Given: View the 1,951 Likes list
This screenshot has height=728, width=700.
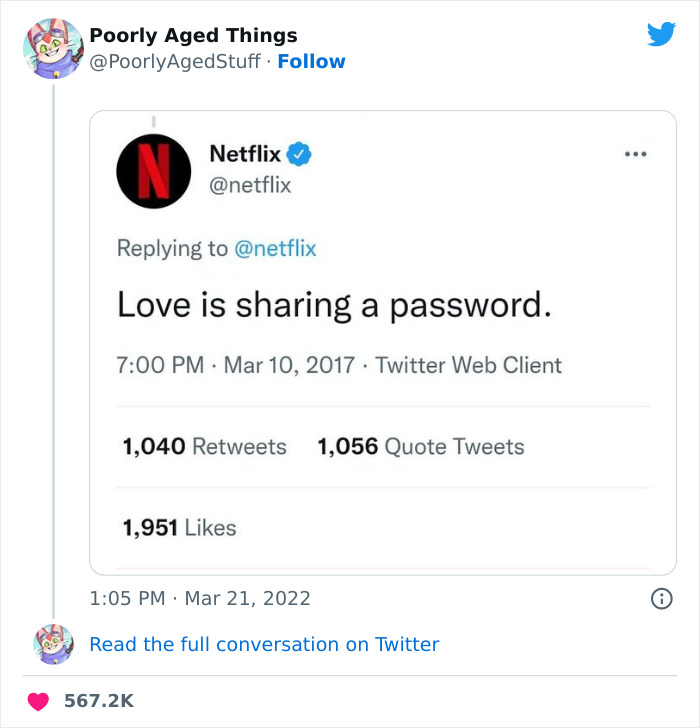Looking at the screenshot, I should click(x=180, y=528).
